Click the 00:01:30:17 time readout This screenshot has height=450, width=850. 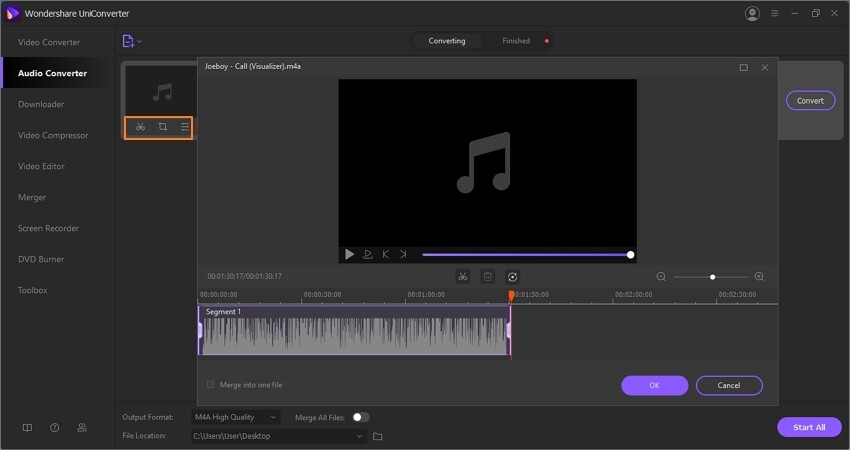click(x=244, y=277)
